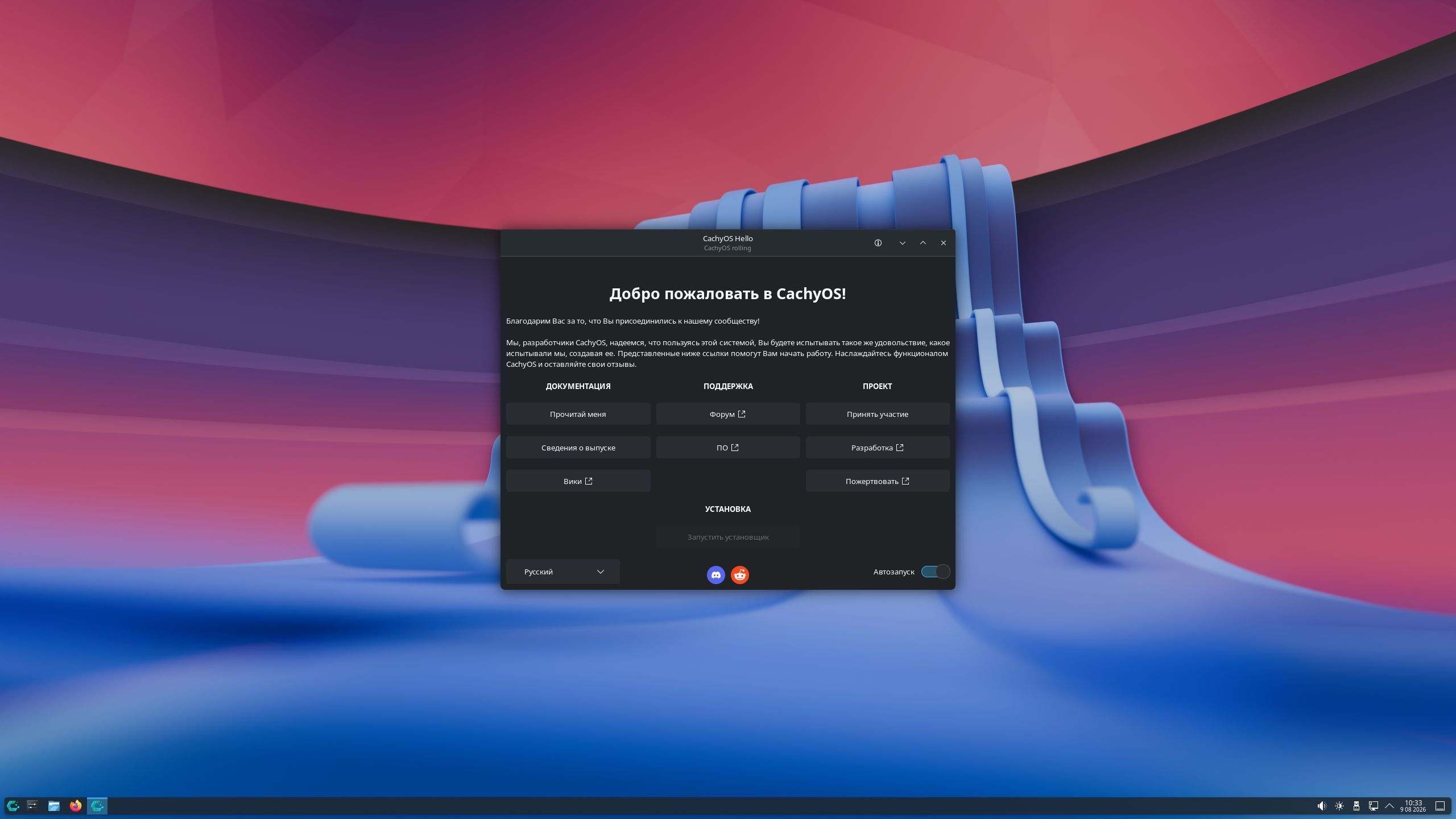Maximize the CachyOS Hello window

[923, 243]
